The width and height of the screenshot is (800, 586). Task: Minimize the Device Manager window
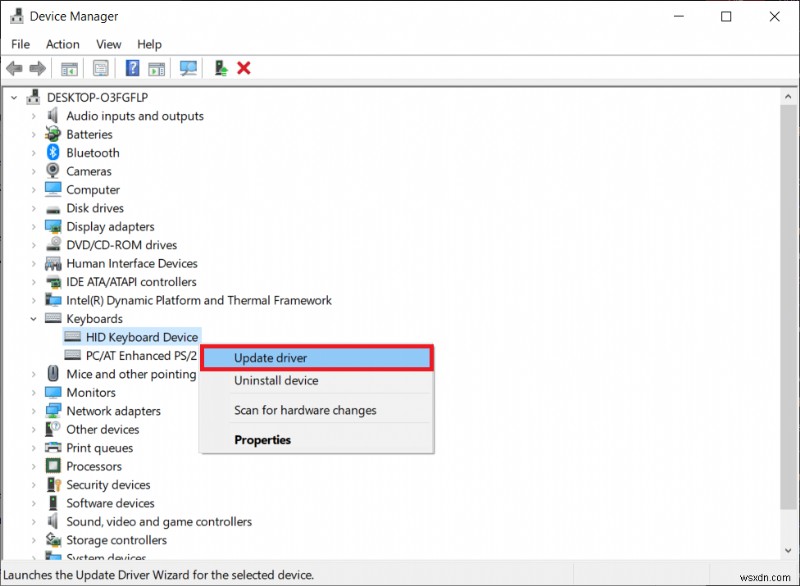[679, 16]
